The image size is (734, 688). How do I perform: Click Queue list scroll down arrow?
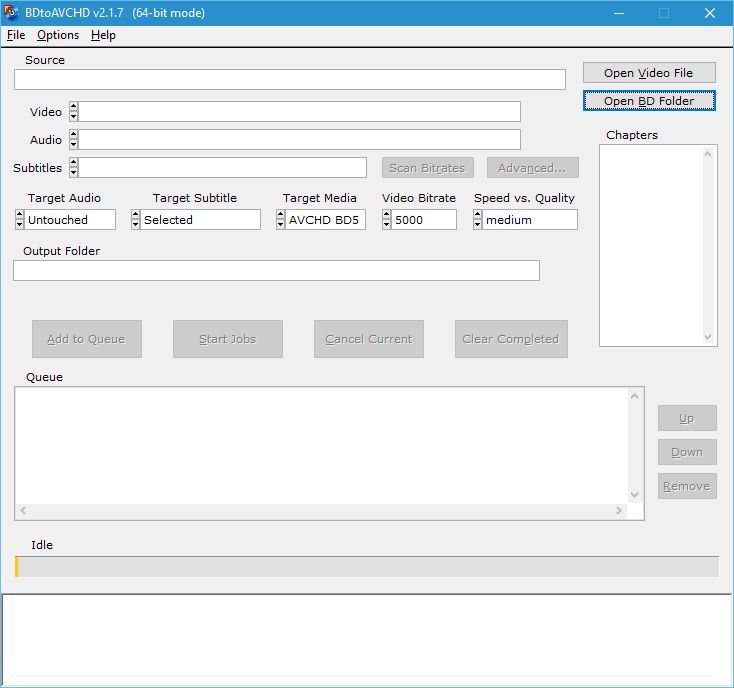click(635, 495)
